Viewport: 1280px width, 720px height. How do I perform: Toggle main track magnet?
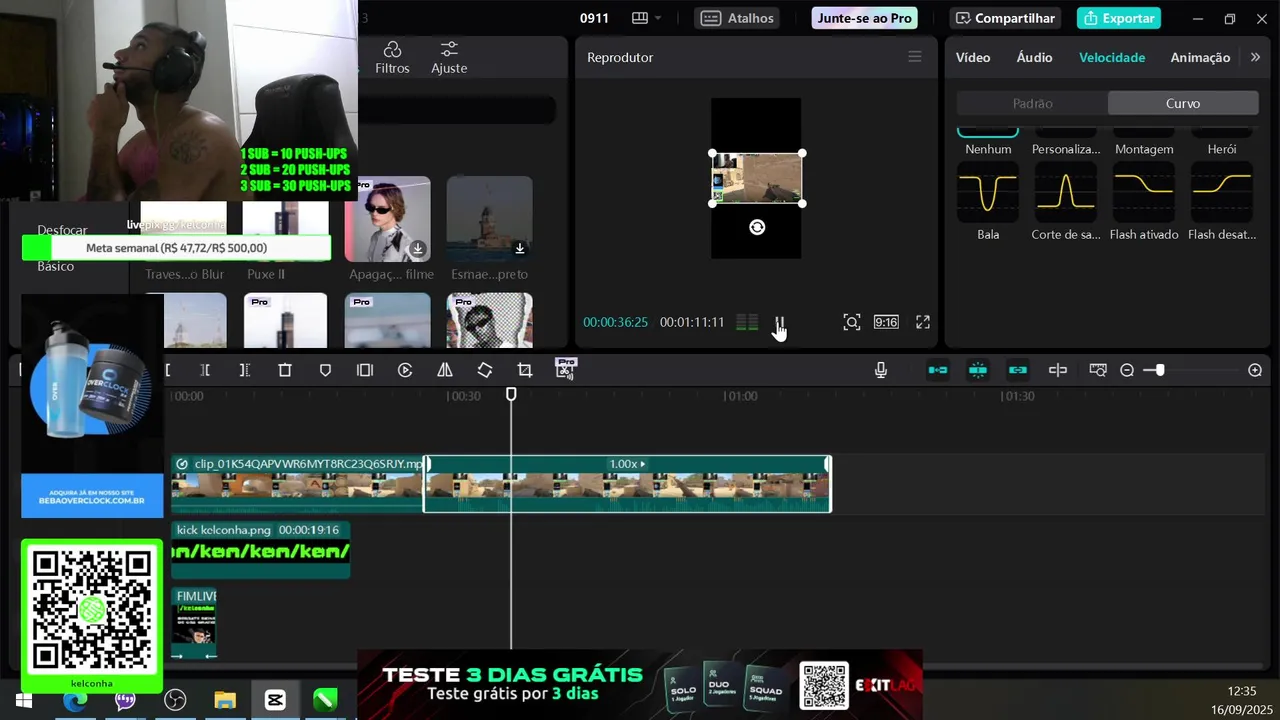click(x=938, y=370)
